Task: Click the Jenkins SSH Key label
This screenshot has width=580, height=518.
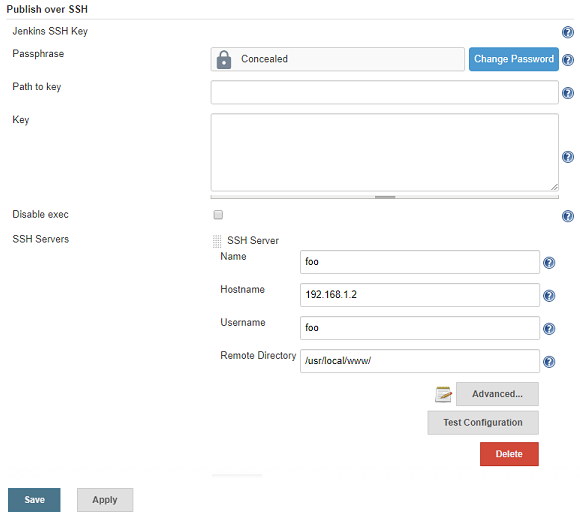Action: (50, 31)
